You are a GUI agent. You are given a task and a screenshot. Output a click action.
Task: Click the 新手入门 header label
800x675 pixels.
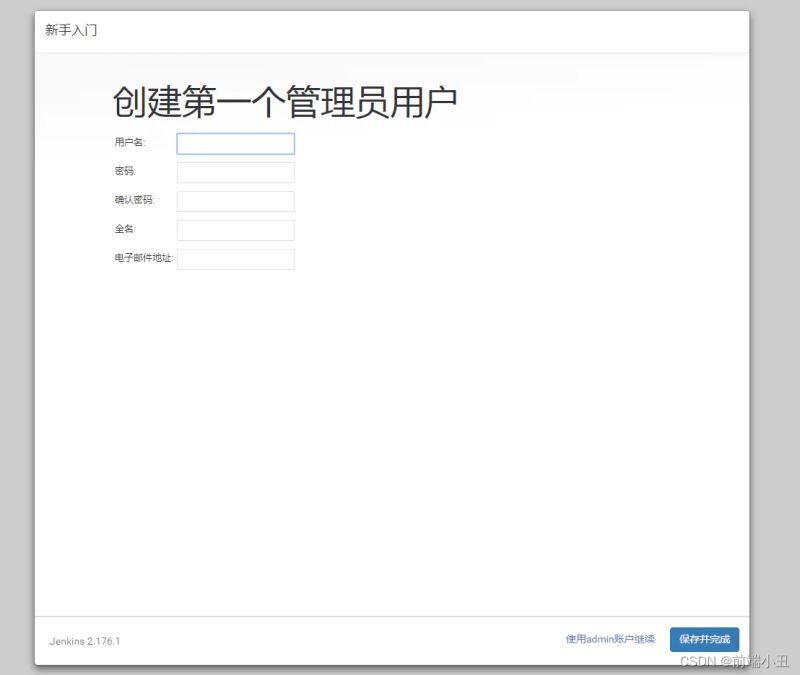68,30
